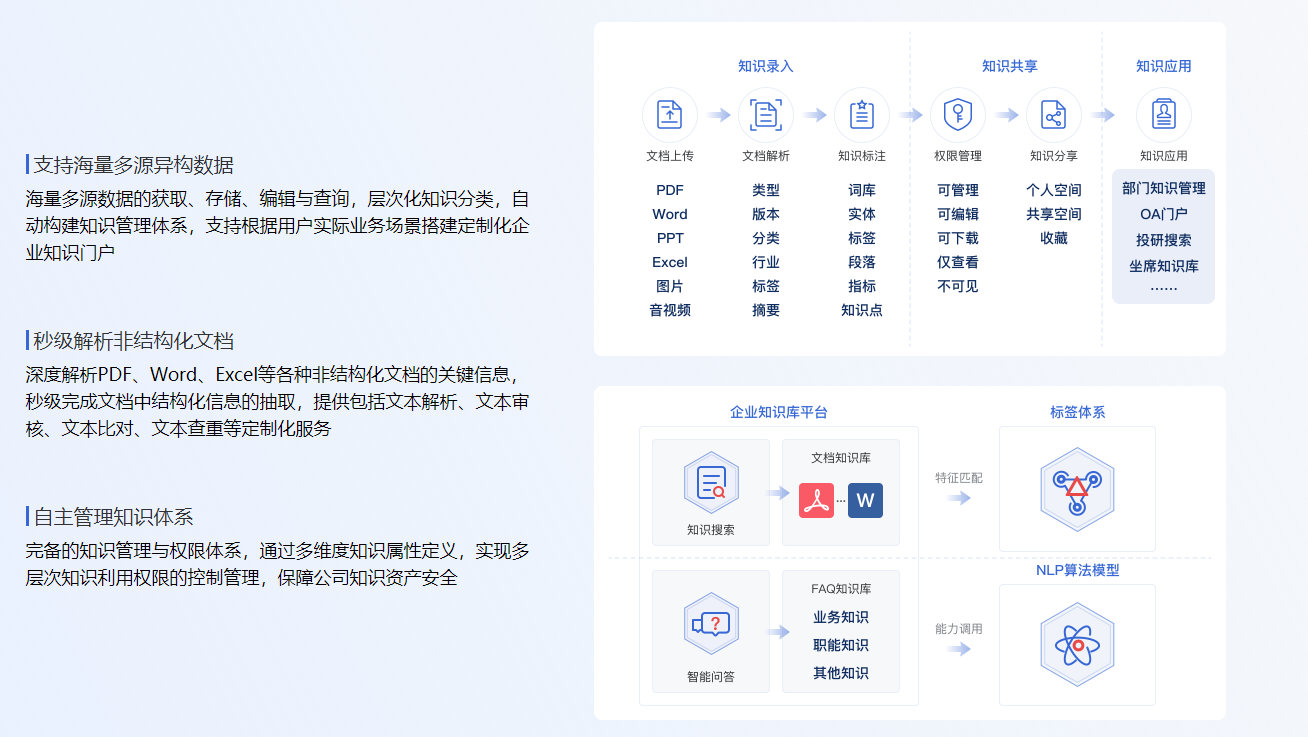This screenshot has height=737, width=1308.
Task: Click 共享空间 under 知识分享
Action: 1054,214
